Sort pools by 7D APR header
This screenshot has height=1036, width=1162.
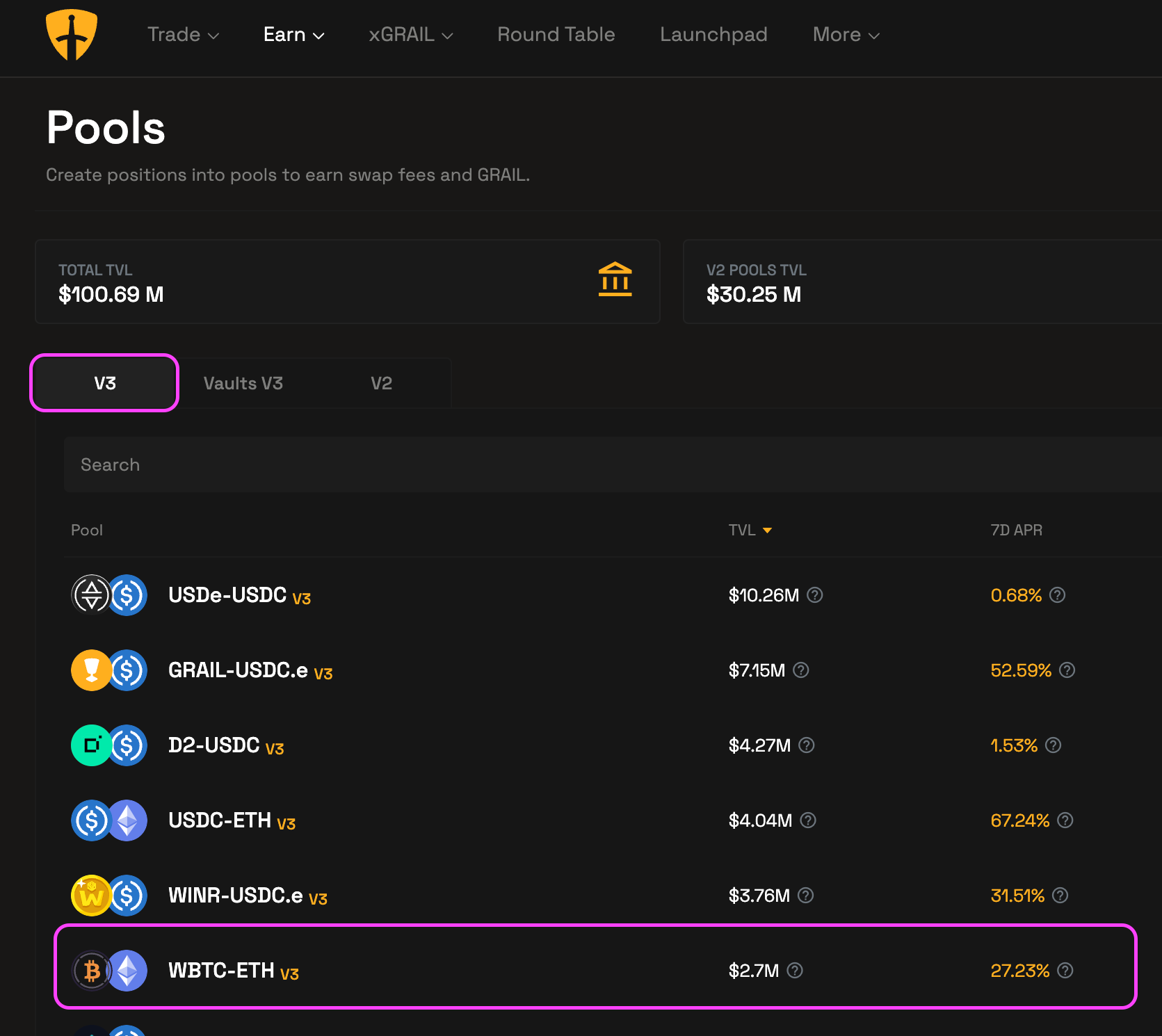pyautogui.click(x=1016, y=530)
